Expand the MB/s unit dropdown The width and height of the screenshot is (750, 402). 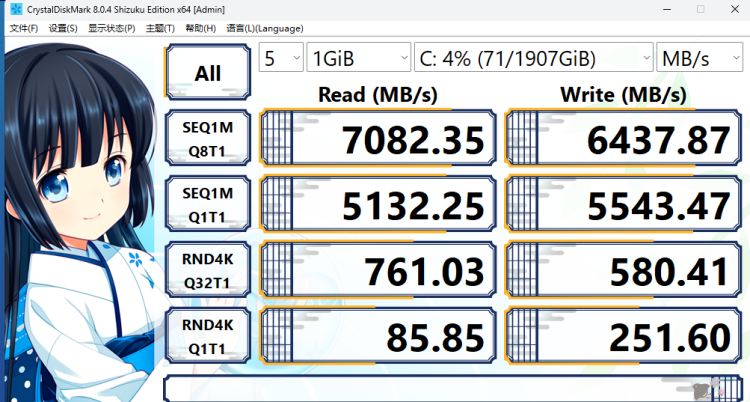coord(699,57)
